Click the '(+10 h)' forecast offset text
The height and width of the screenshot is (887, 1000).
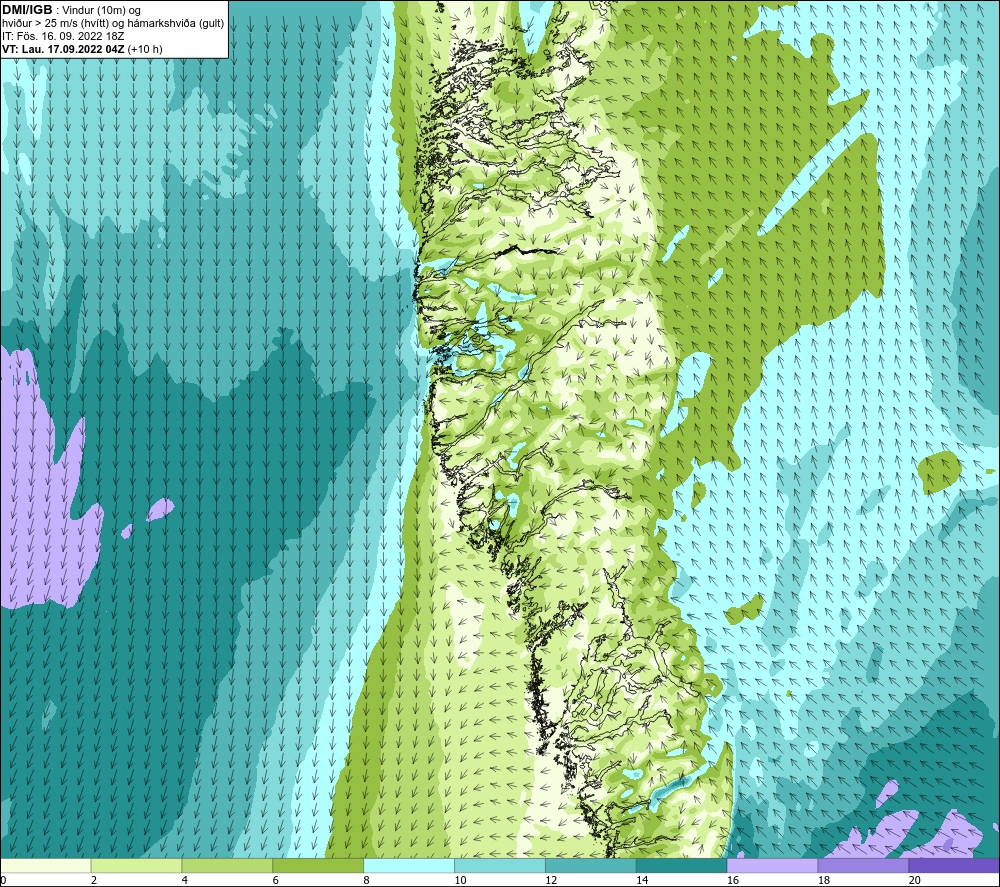tap(145, 49)
